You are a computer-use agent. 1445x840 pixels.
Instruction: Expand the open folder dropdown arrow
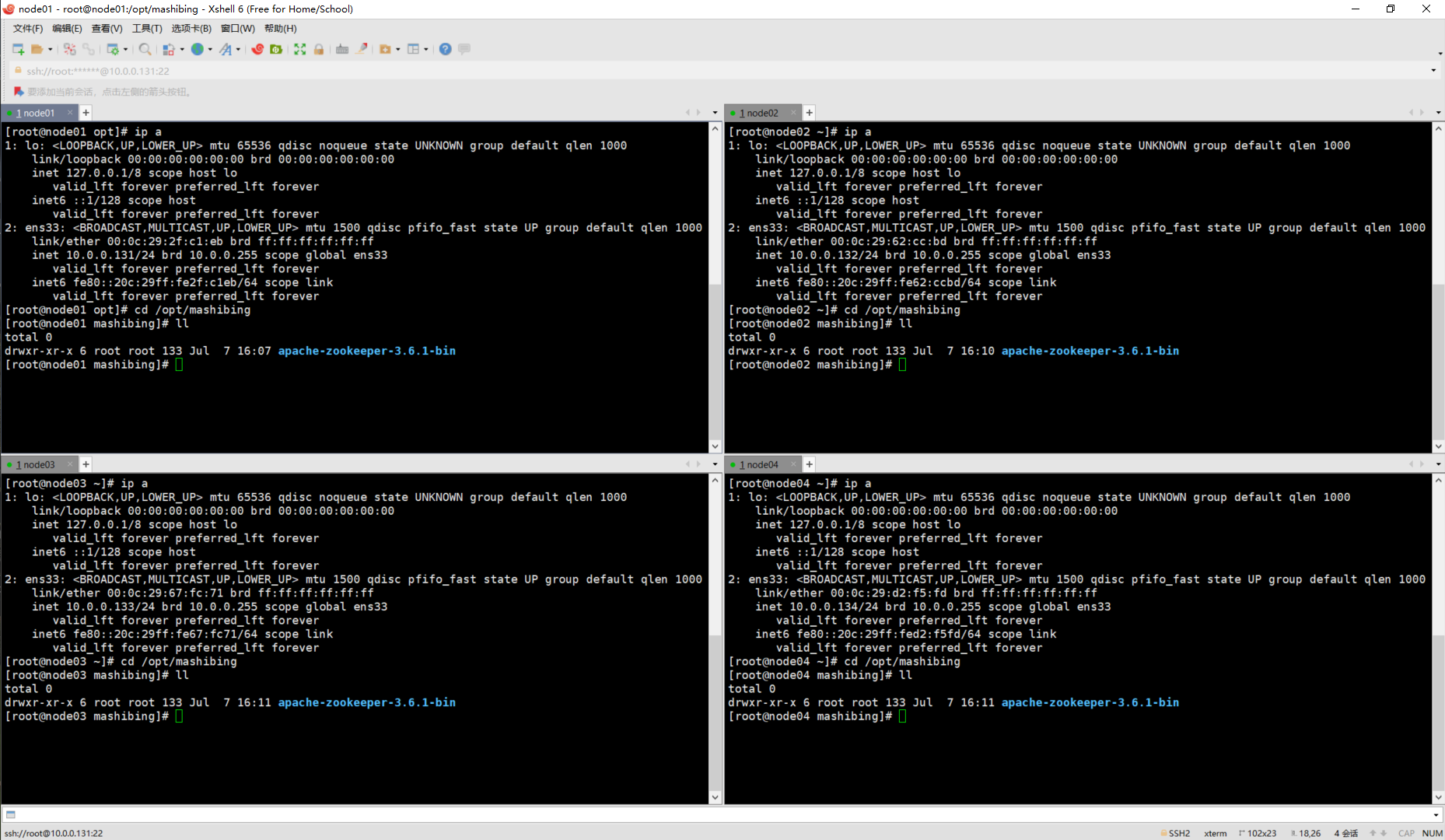coord(51,49)
